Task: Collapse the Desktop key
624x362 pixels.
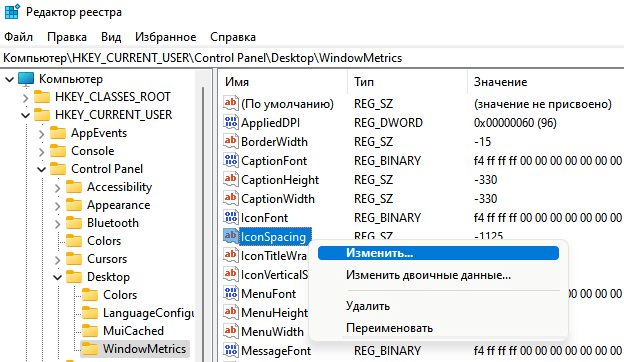Action: coord(58,277)
